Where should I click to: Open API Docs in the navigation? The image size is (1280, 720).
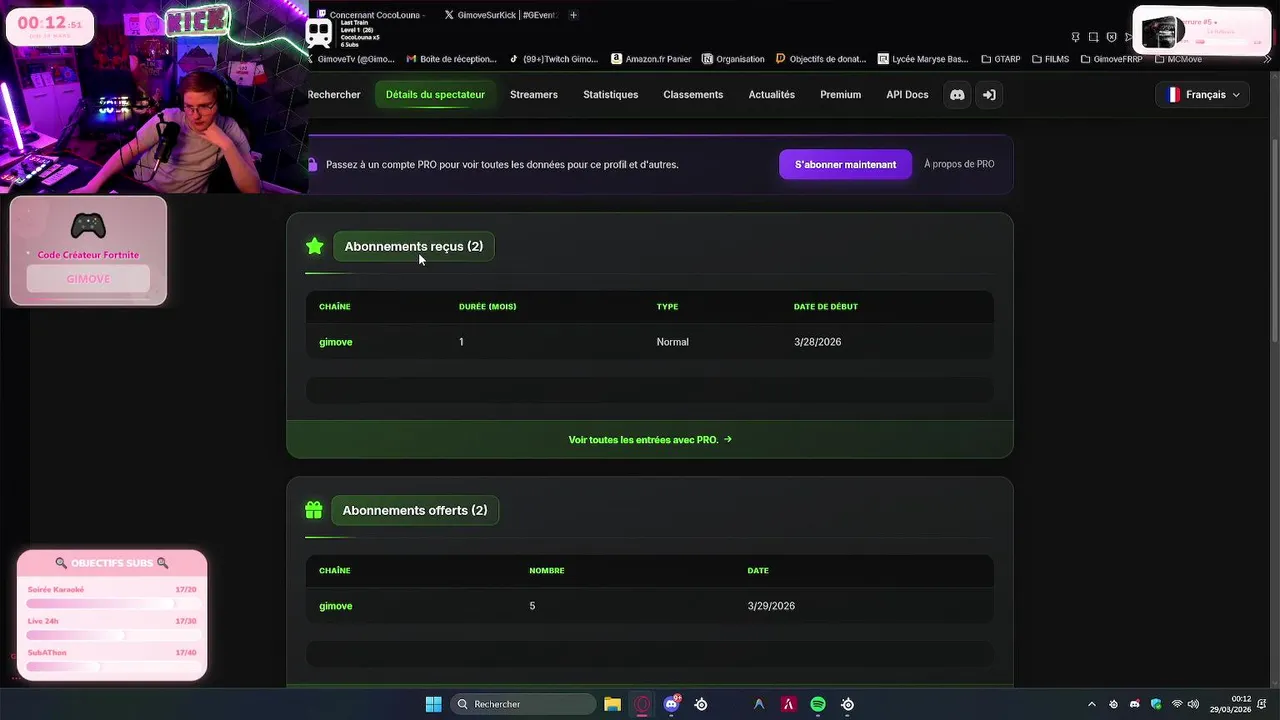click(x=907, y=95)
